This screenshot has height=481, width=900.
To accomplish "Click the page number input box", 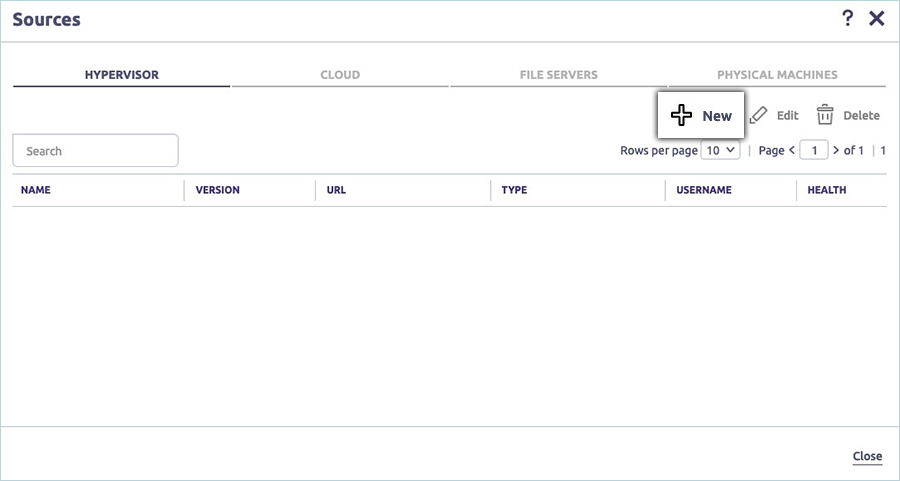I will (814, 151).
